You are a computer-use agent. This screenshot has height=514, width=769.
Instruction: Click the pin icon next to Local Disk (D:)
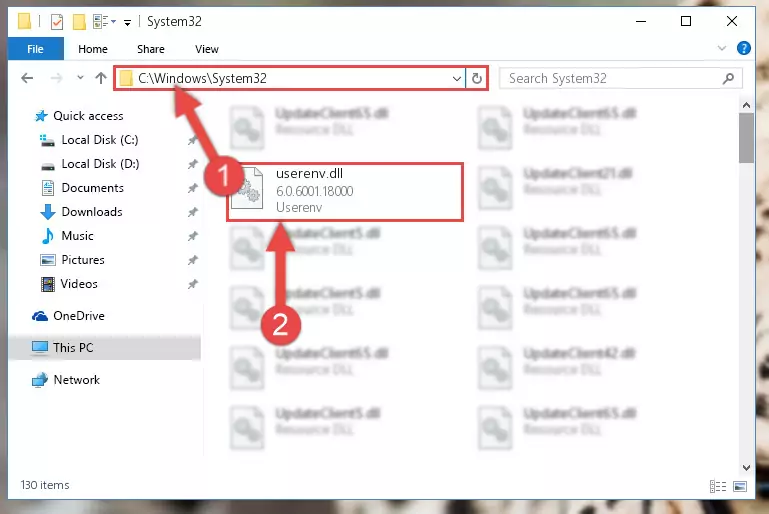[193, 164]
